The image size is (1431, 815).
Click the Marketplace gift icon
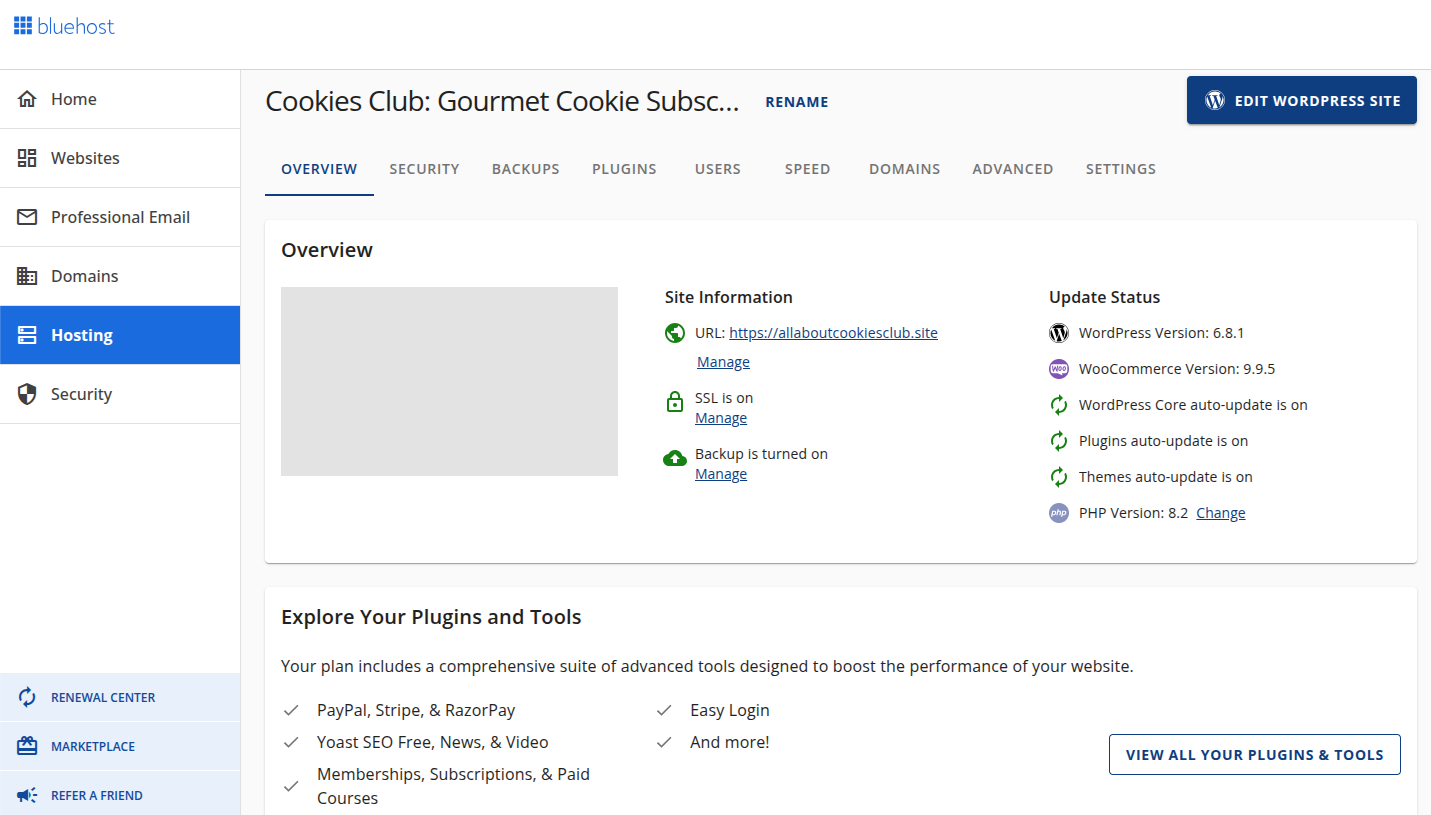pyautogui.click(x=27, y=746)
